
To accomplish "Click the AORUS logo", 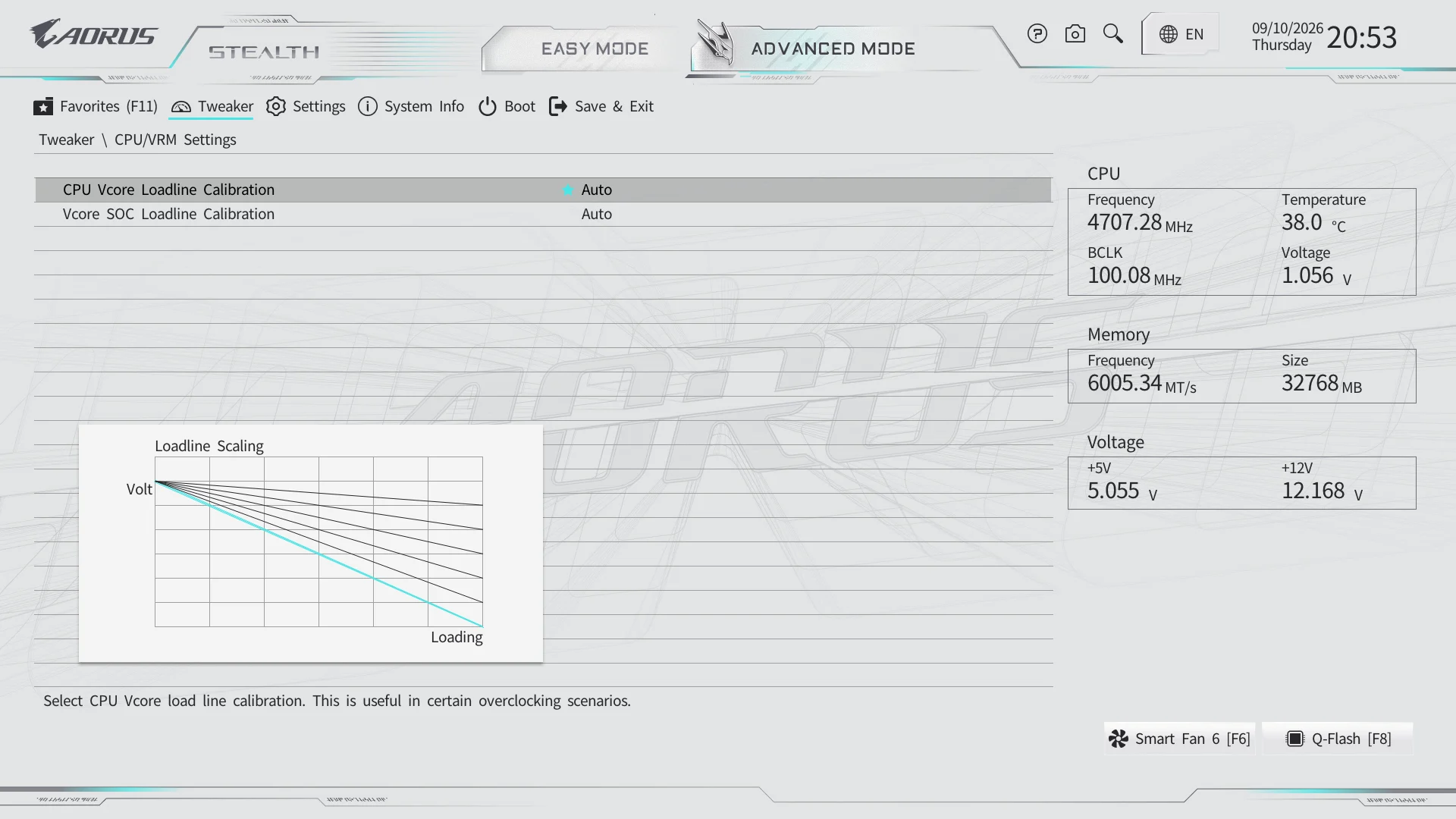I will (93, 34).
